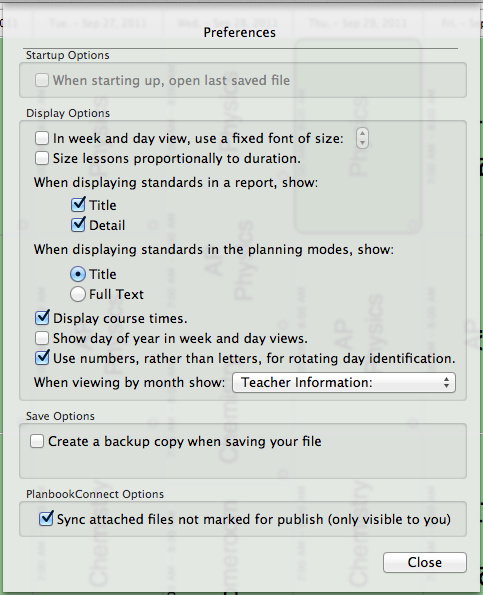Open the Teacher Information month view dropdown

[x=344, y=382]
